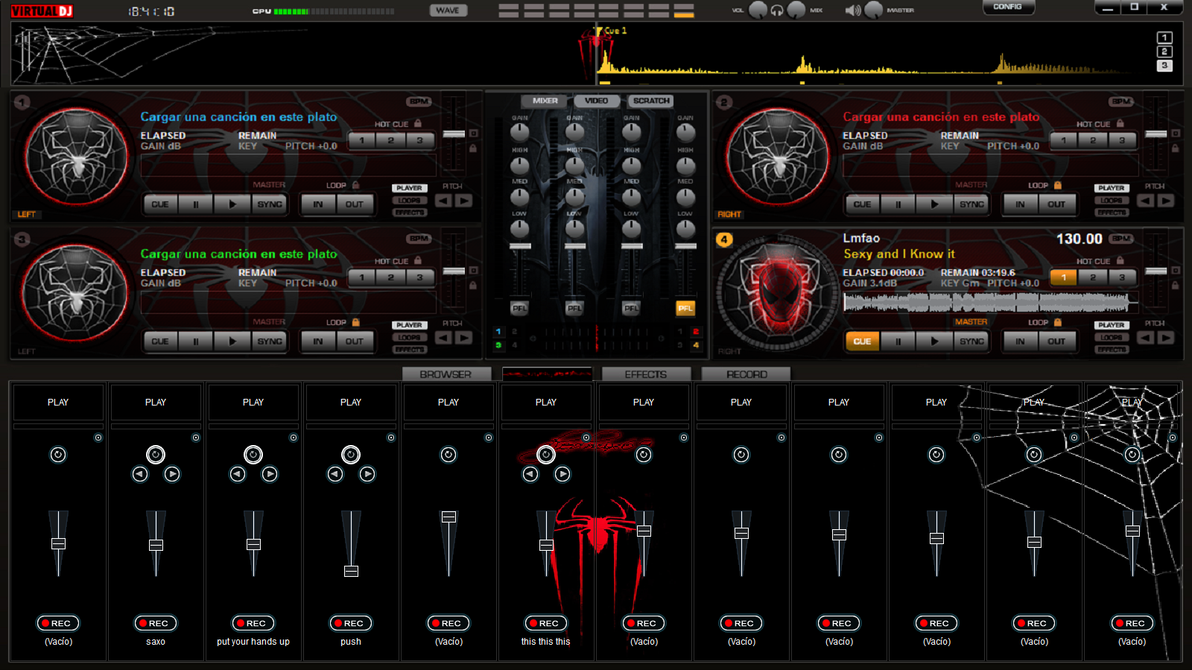1192x670 pixels.
Task: Trigger hot cue 1 on deck 4
Action: (x=1064, y=278)
